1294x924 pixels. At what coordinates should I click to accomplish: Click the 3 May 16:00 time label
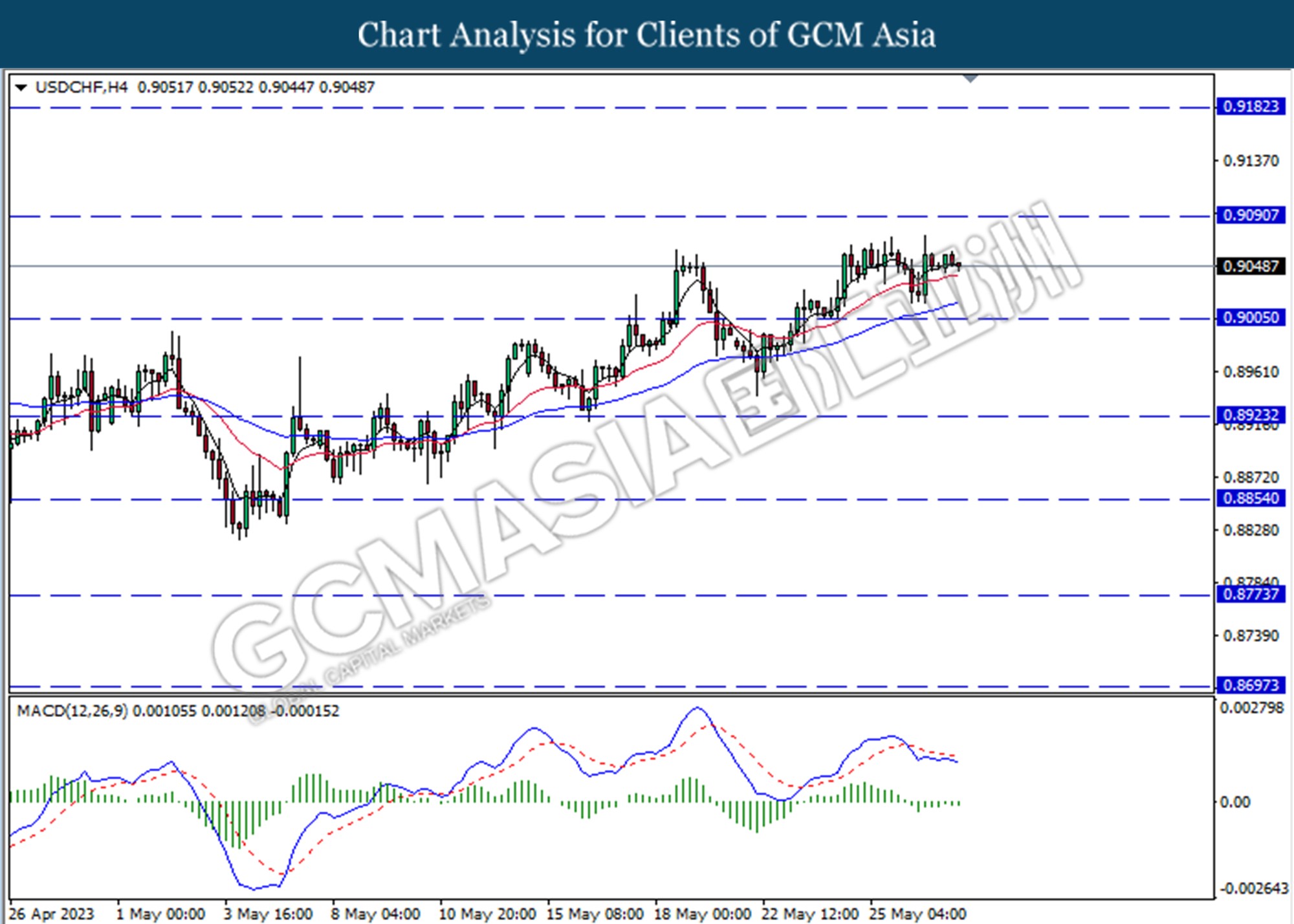click(268, 914)
